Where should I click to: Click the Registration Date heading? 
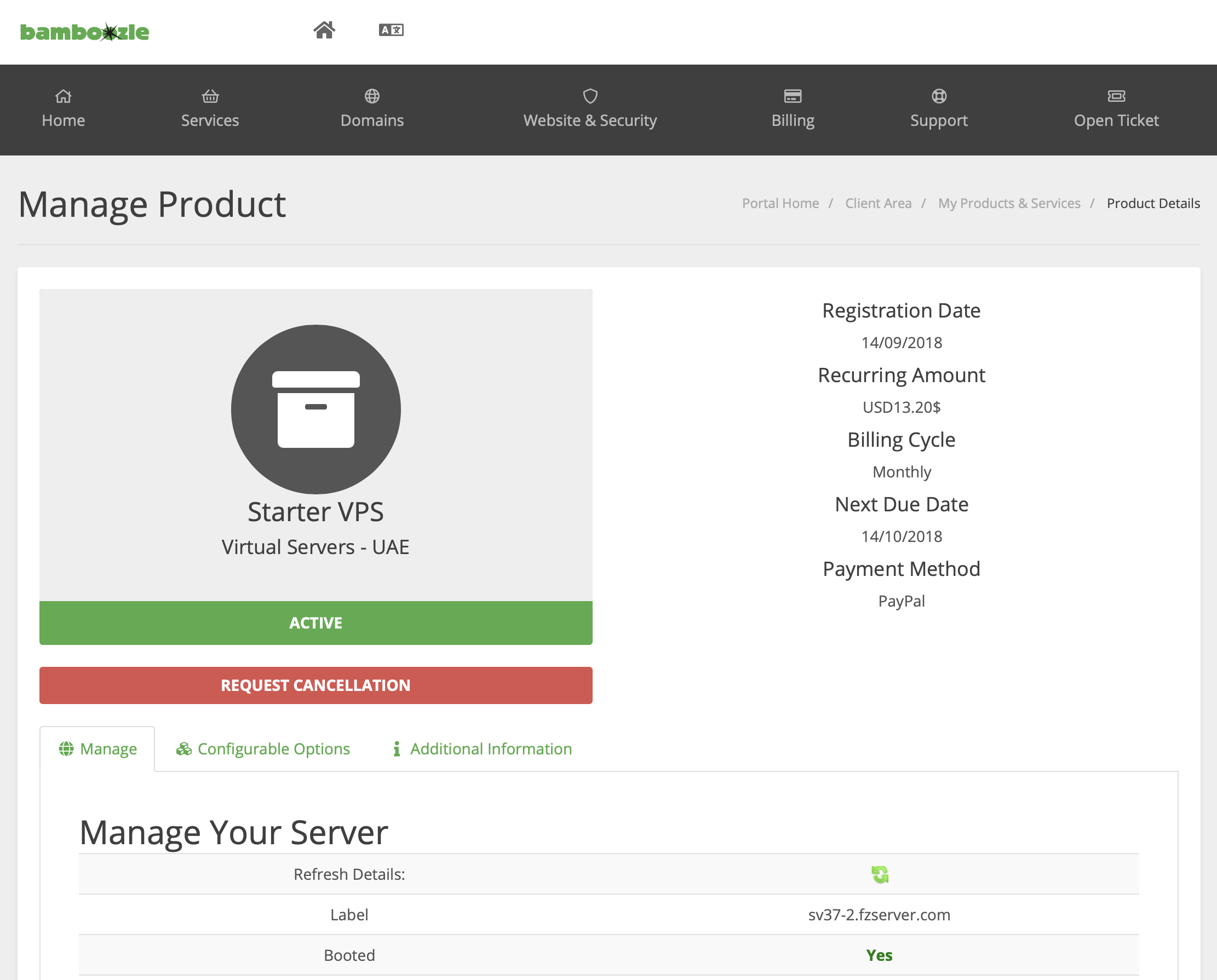tap(902, 310)
